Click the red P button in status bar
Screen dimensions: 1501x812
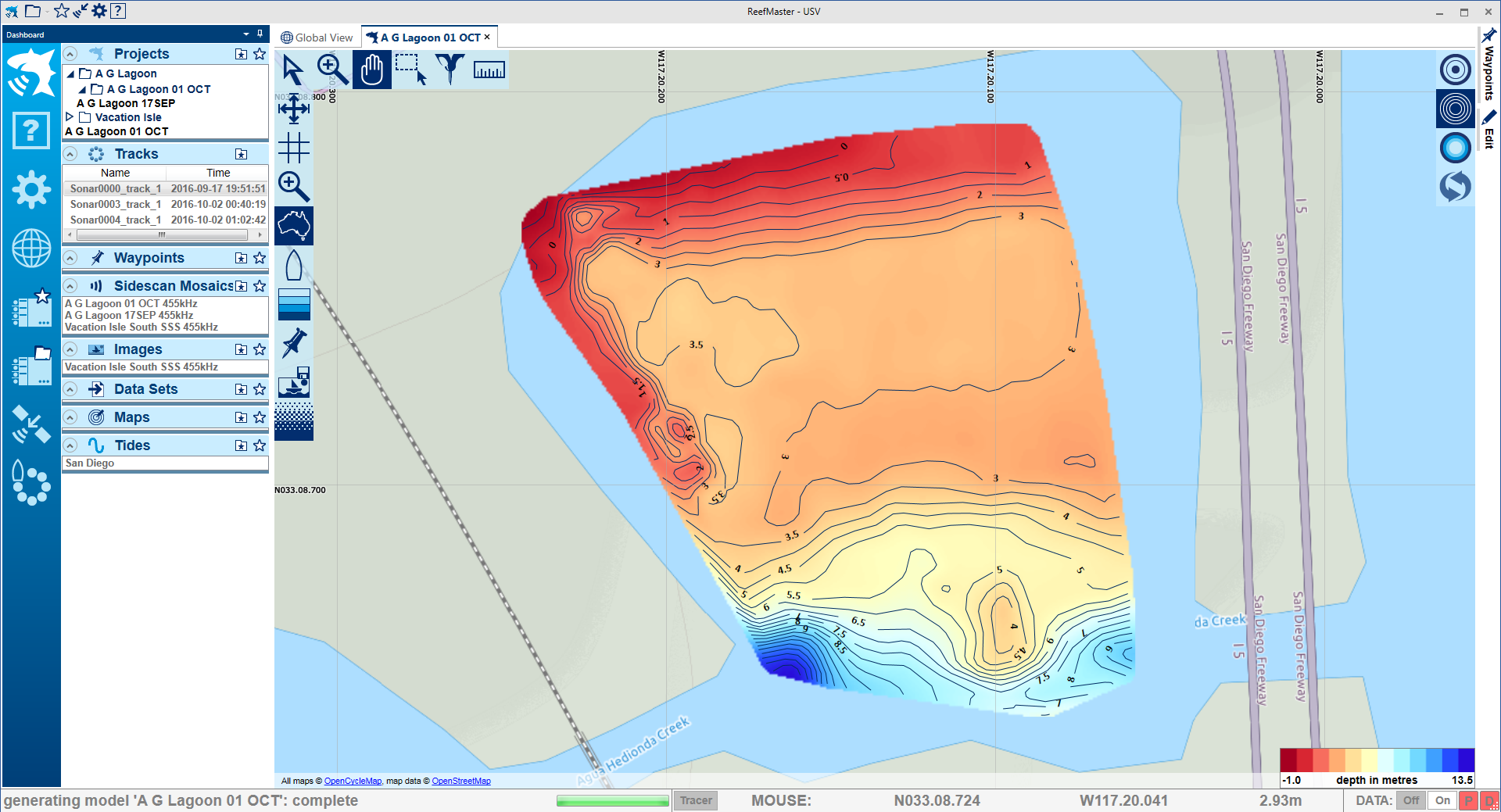coord(1469,800)
